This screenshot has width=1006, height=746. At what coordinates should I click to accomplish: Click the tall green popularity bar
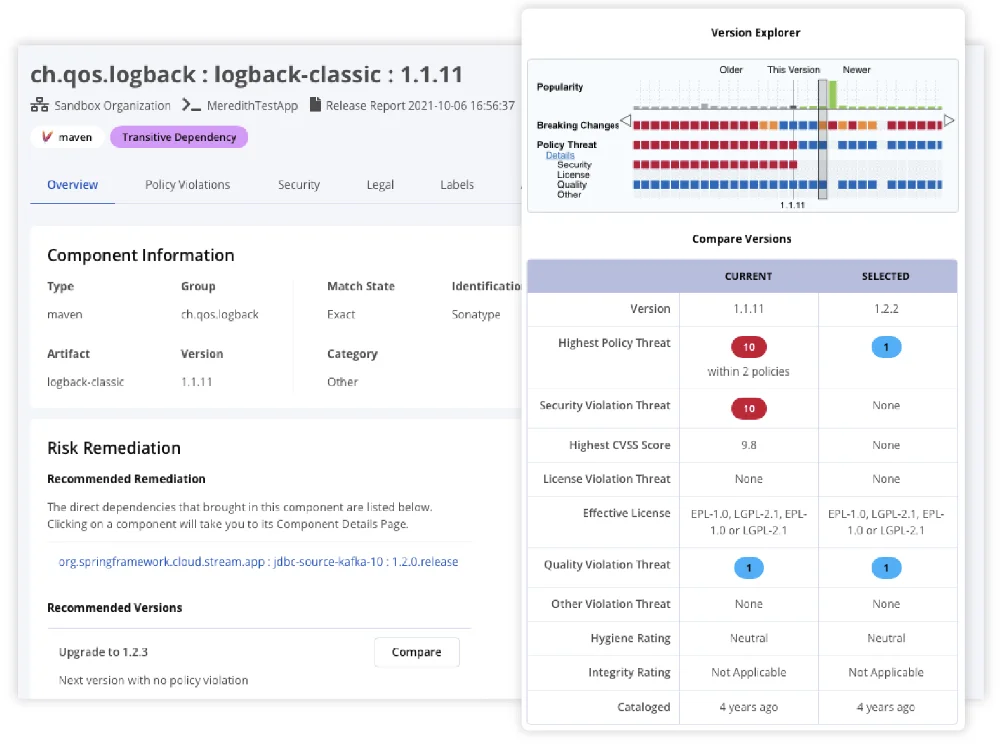[x=832, y=94]
